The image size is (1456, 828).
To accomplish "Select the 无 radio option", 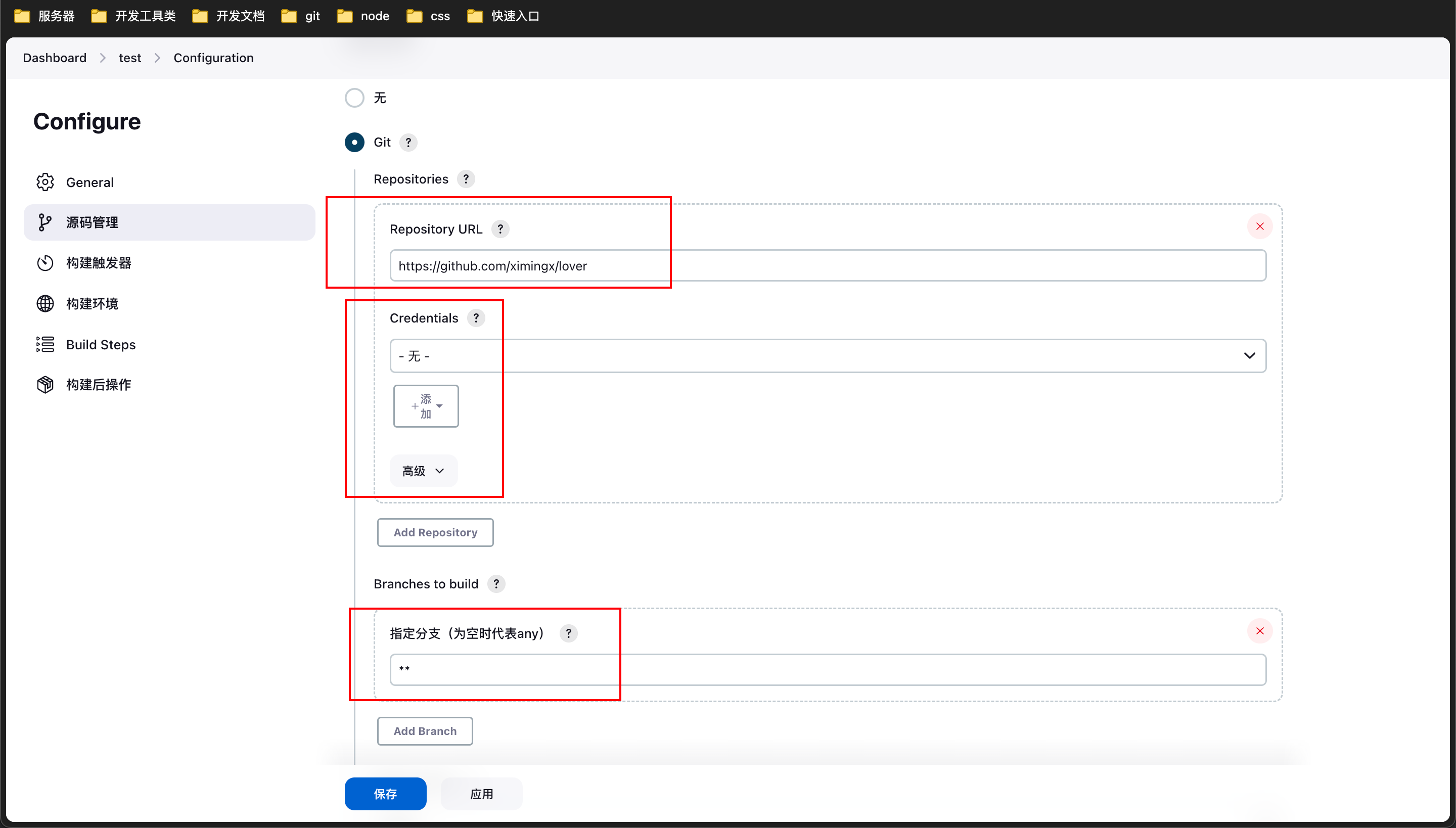I will tap(354, 98).
